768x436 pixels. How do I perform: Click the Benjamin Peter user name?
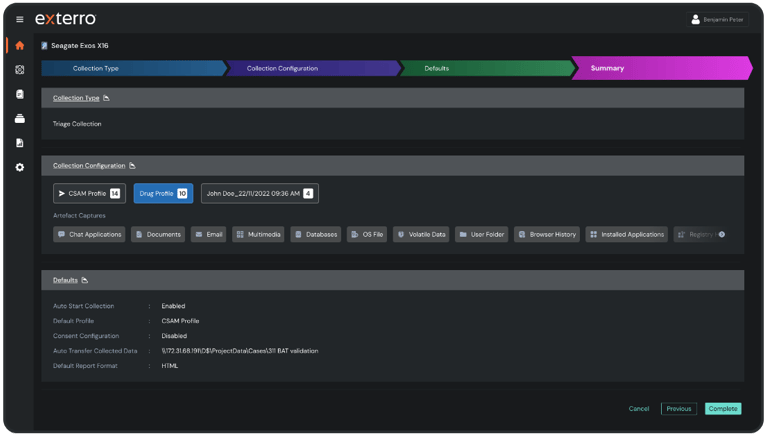723,20
